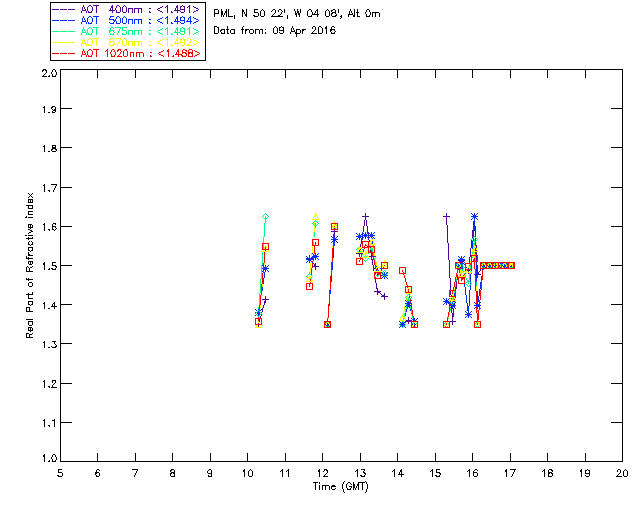Click the red square marker near 14.1 GMT
This screenshot has height=512, width=640.
402,270
